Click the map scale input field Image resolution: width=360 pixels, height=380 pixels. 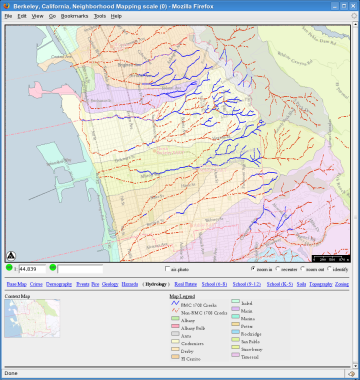tap(32, 269)
